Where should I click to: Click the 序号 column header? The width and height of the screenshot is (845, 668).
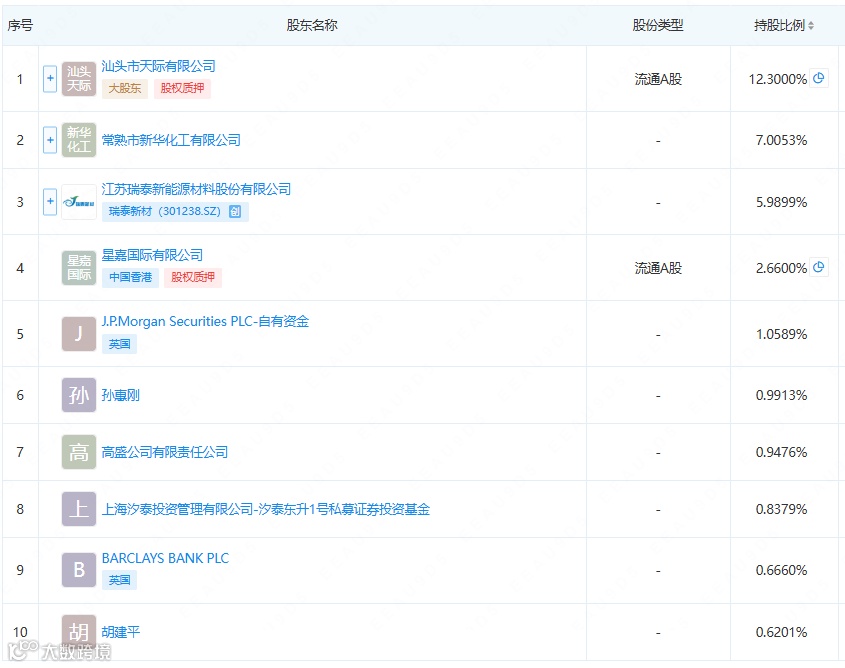pos(20,25)
